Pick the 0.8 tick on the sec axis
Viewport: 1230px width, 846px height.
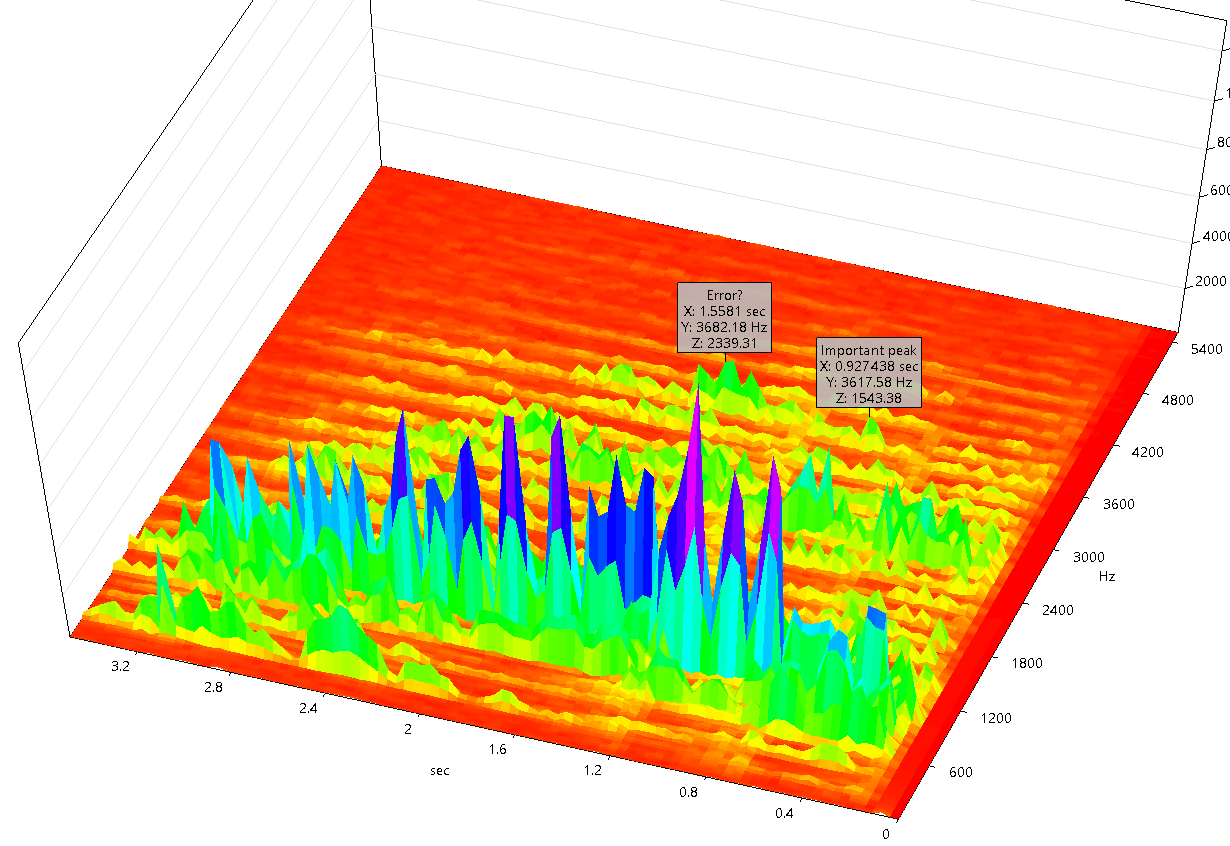pos(688,792)
